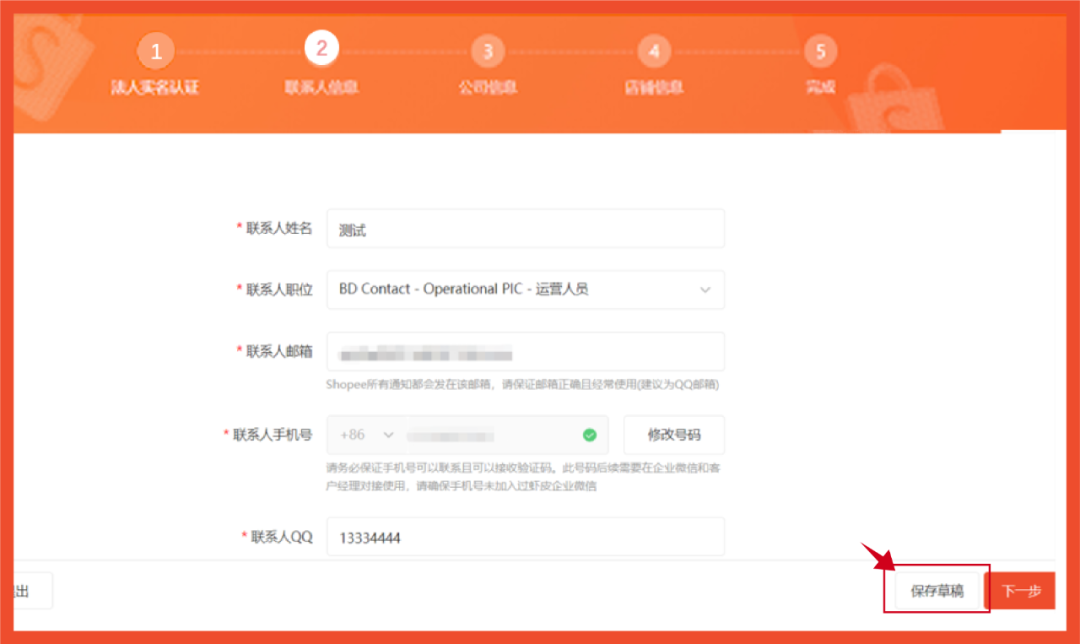Click the green verification checkmark in phone field
The width and height of the screenshot is (1080, 644).
point(590,434)
